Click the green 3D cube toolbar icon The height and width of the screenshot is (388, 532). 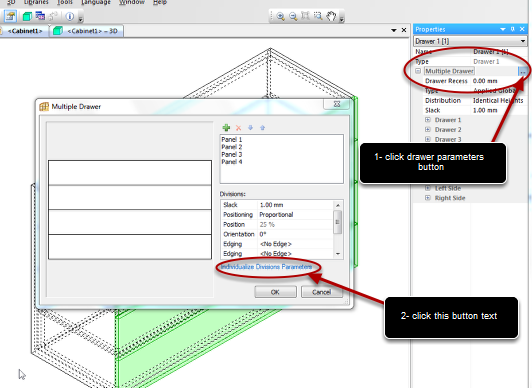27,16
